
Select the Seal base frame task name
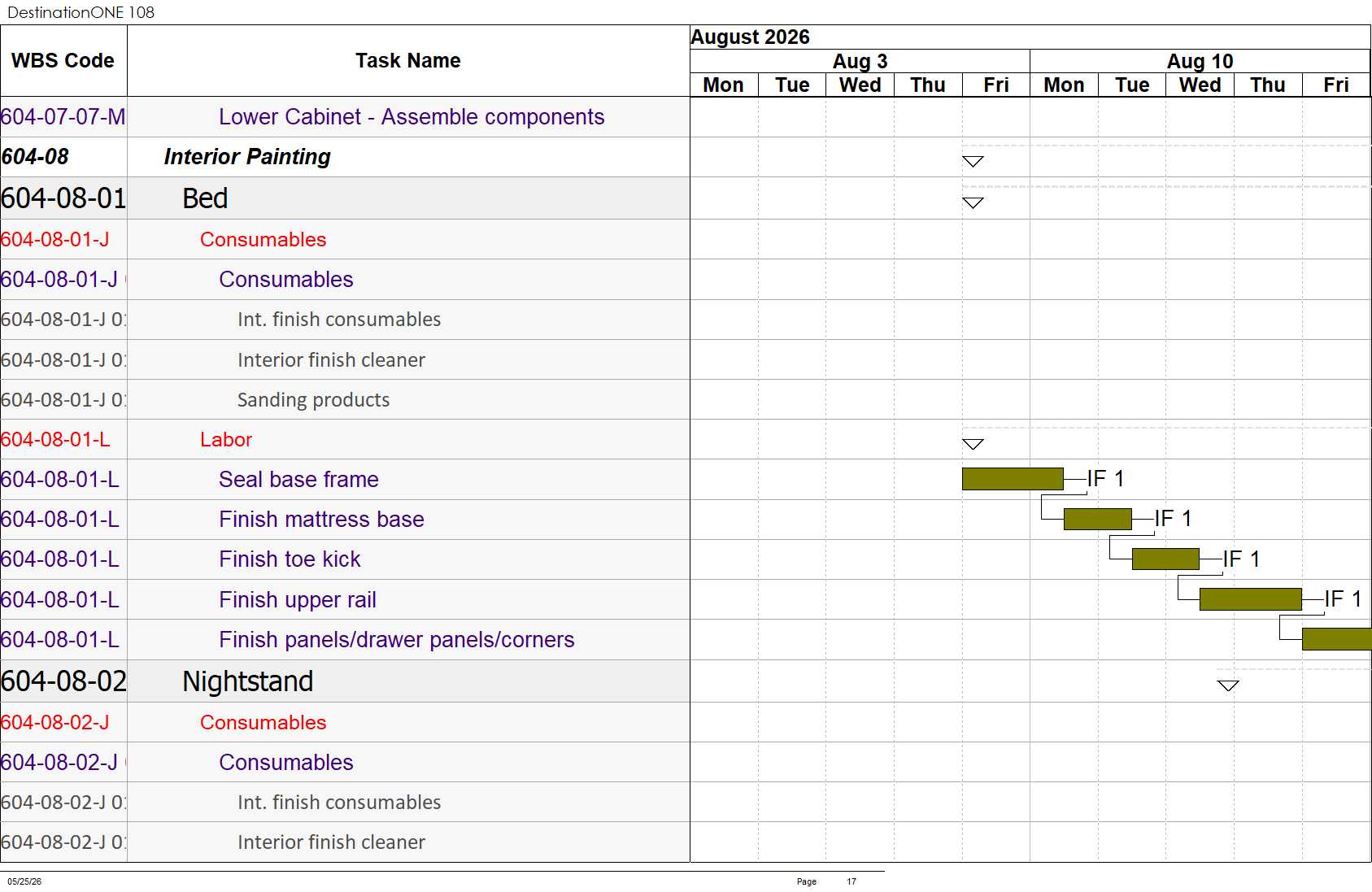(x=298, y=480)
